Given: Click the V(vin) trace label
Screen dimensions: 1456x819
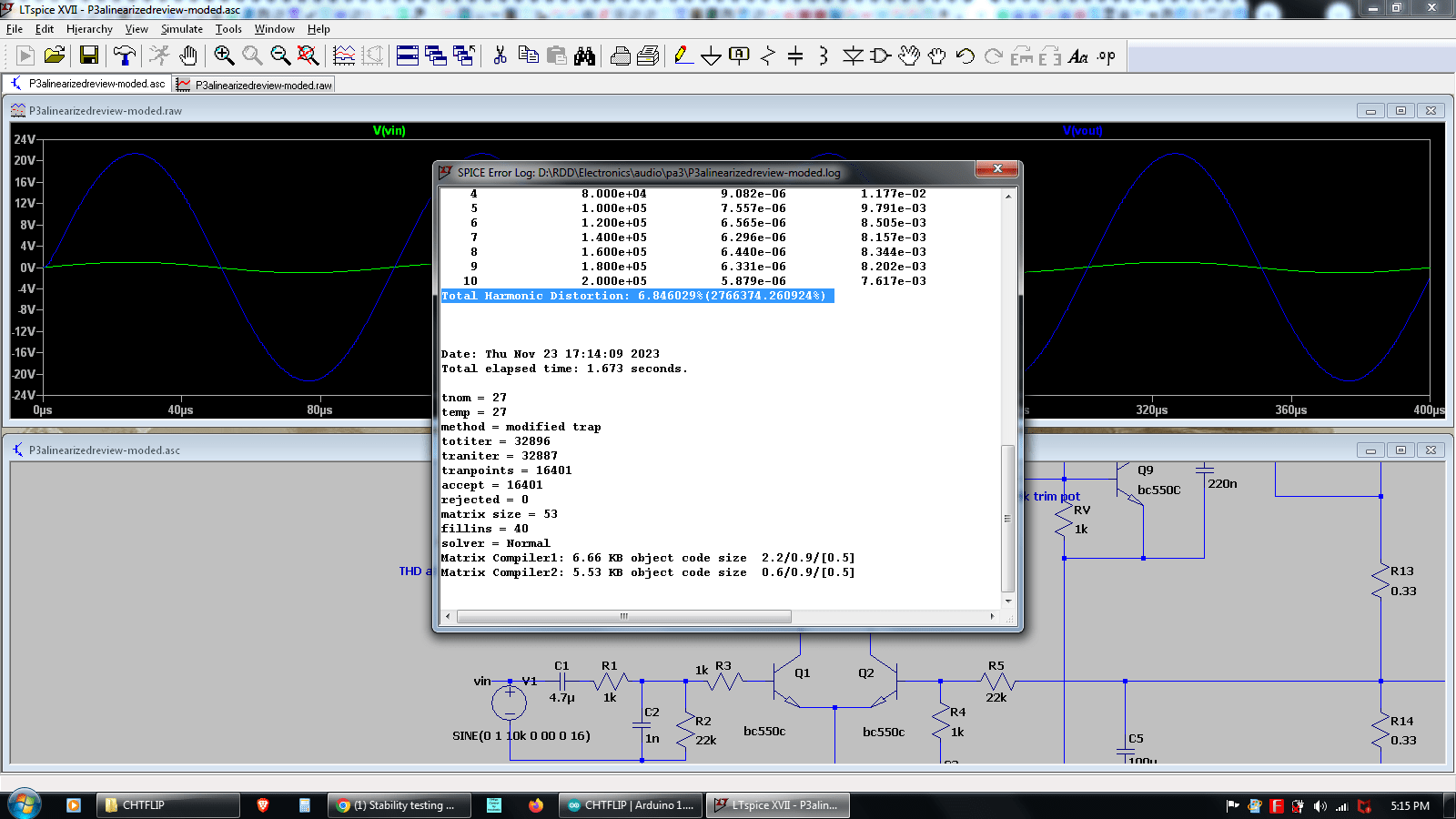Looking at the screenshot, I should click(x=389, y=131).
